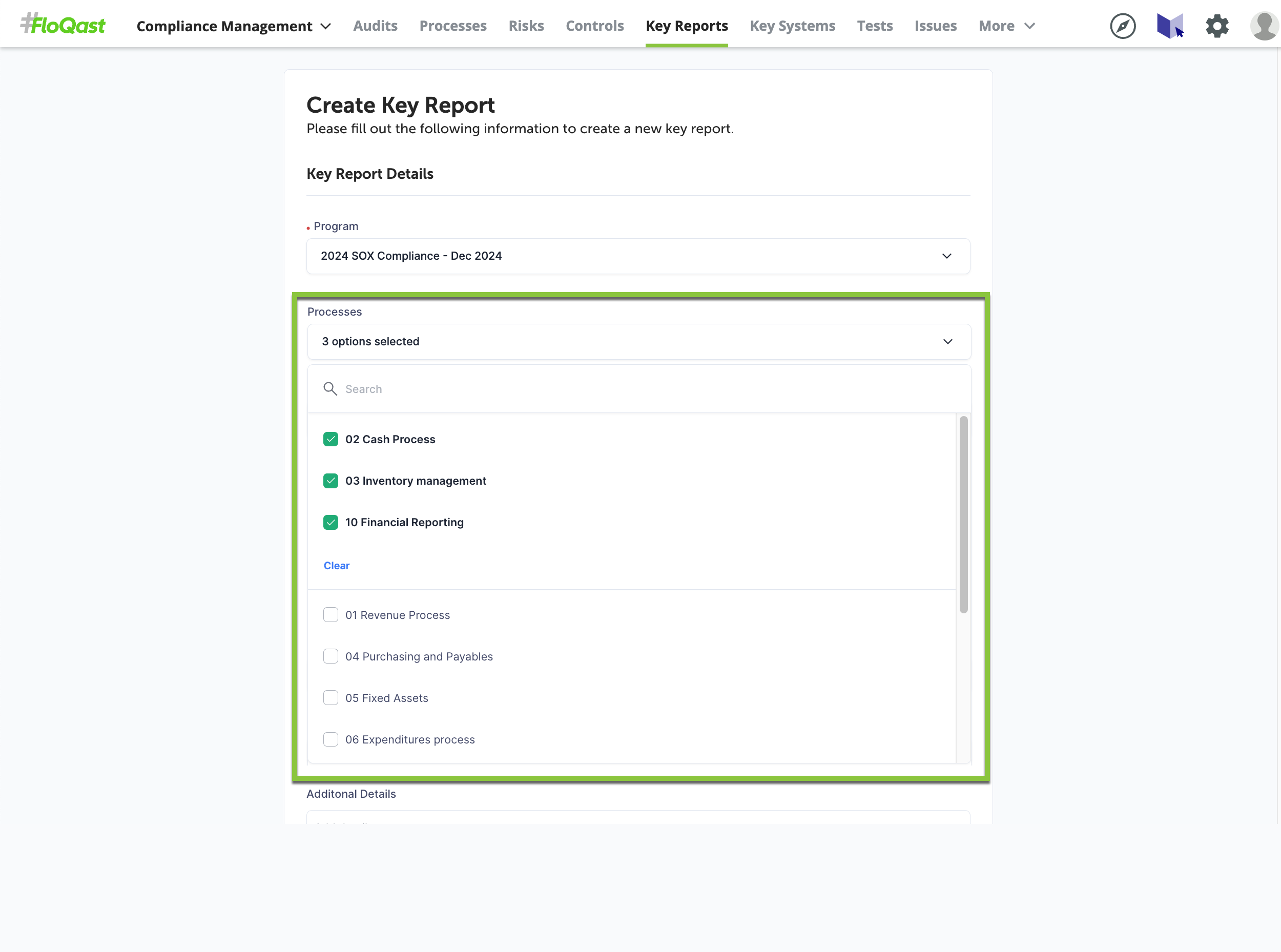Click the processes list scrollbar

click(963, 514)
